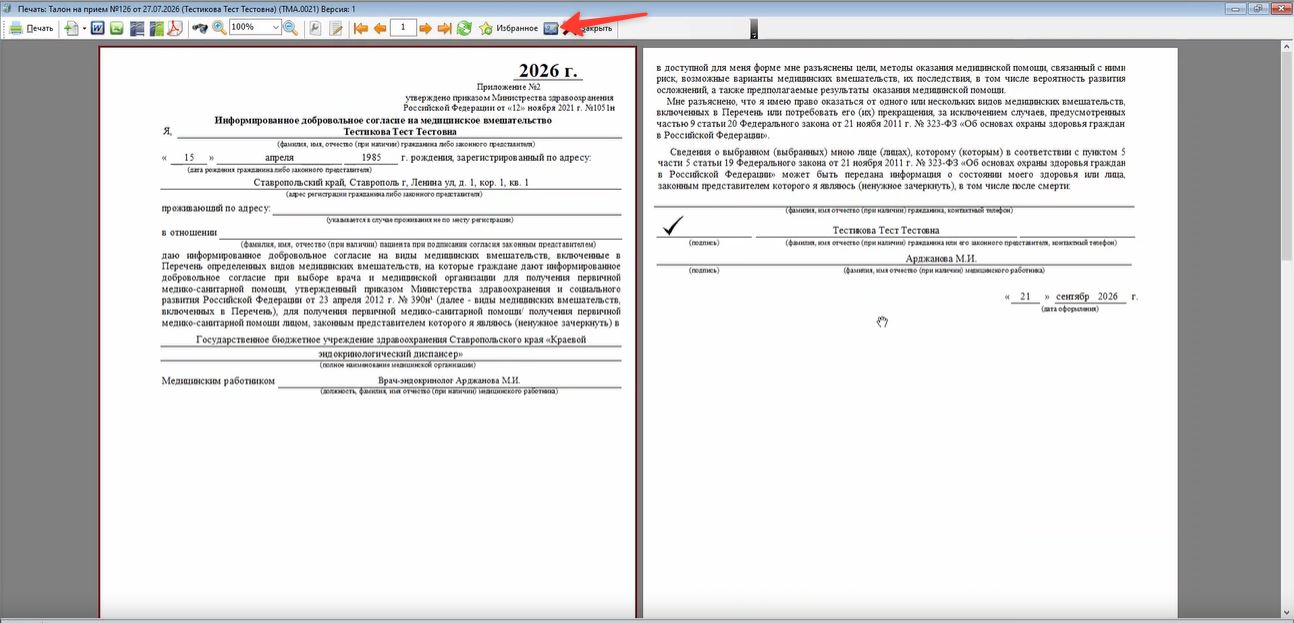
Task: Click the blue icon right of Избранное
Action: (551, 28)
